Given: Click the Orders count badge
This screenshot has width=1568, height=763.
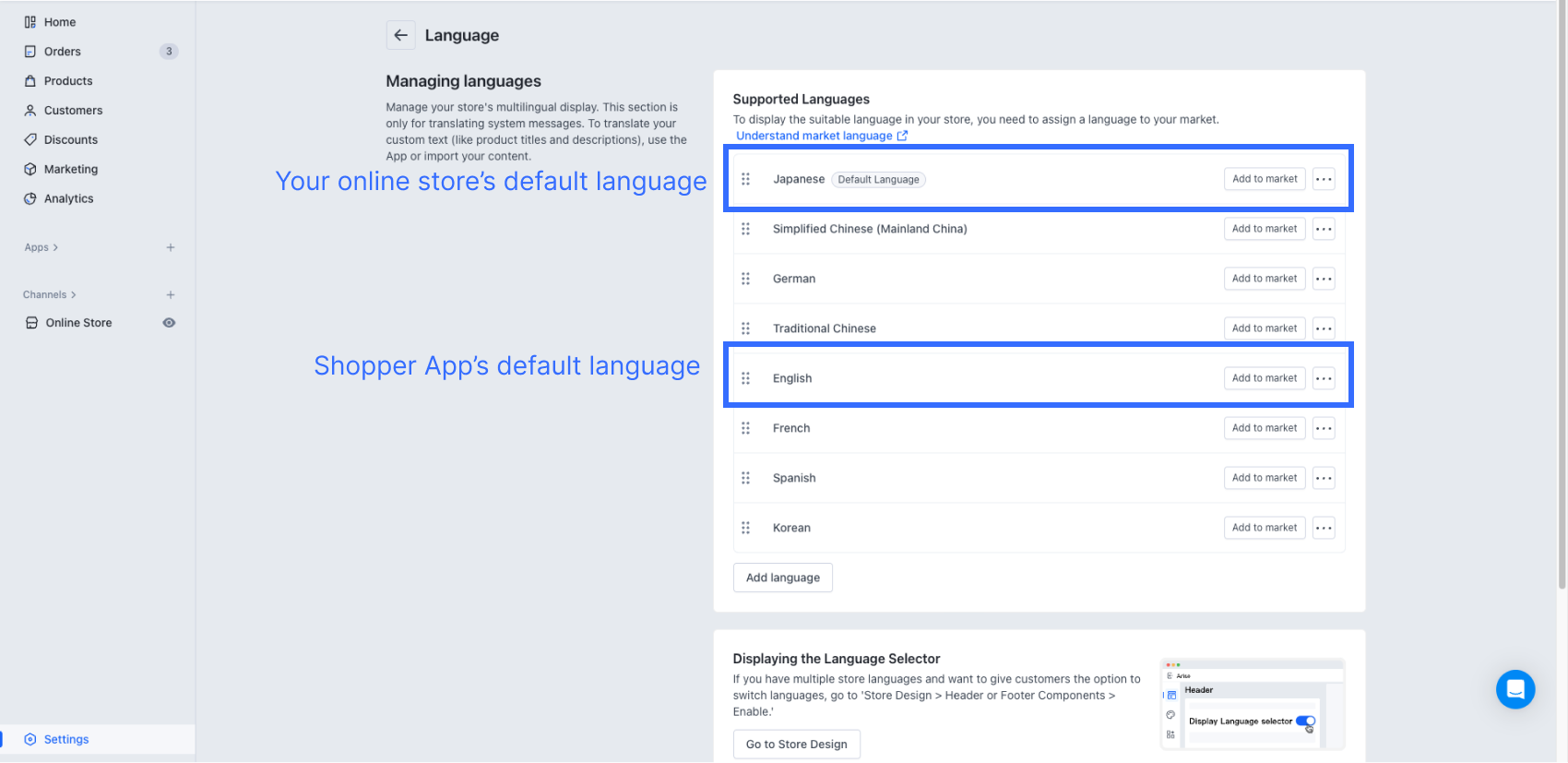Looking at the screenshot, I should (x=169, y=52).
